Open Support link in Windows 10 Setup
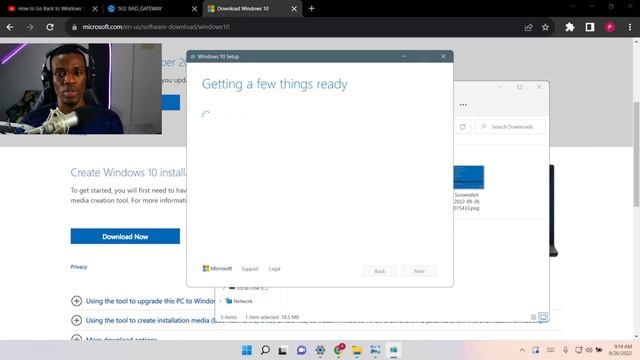Image resolution: width=640 pixels, height=360 pixels. pos(249,269)
